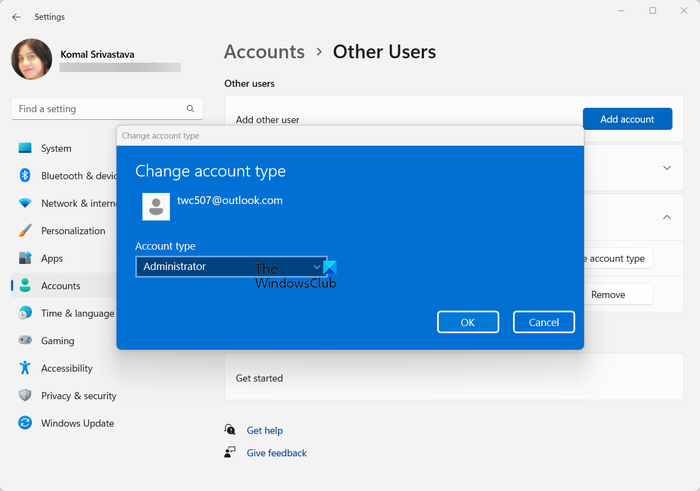Confirm with the OK button
Viewport: 700px width, 491px height.
point(468,322)
